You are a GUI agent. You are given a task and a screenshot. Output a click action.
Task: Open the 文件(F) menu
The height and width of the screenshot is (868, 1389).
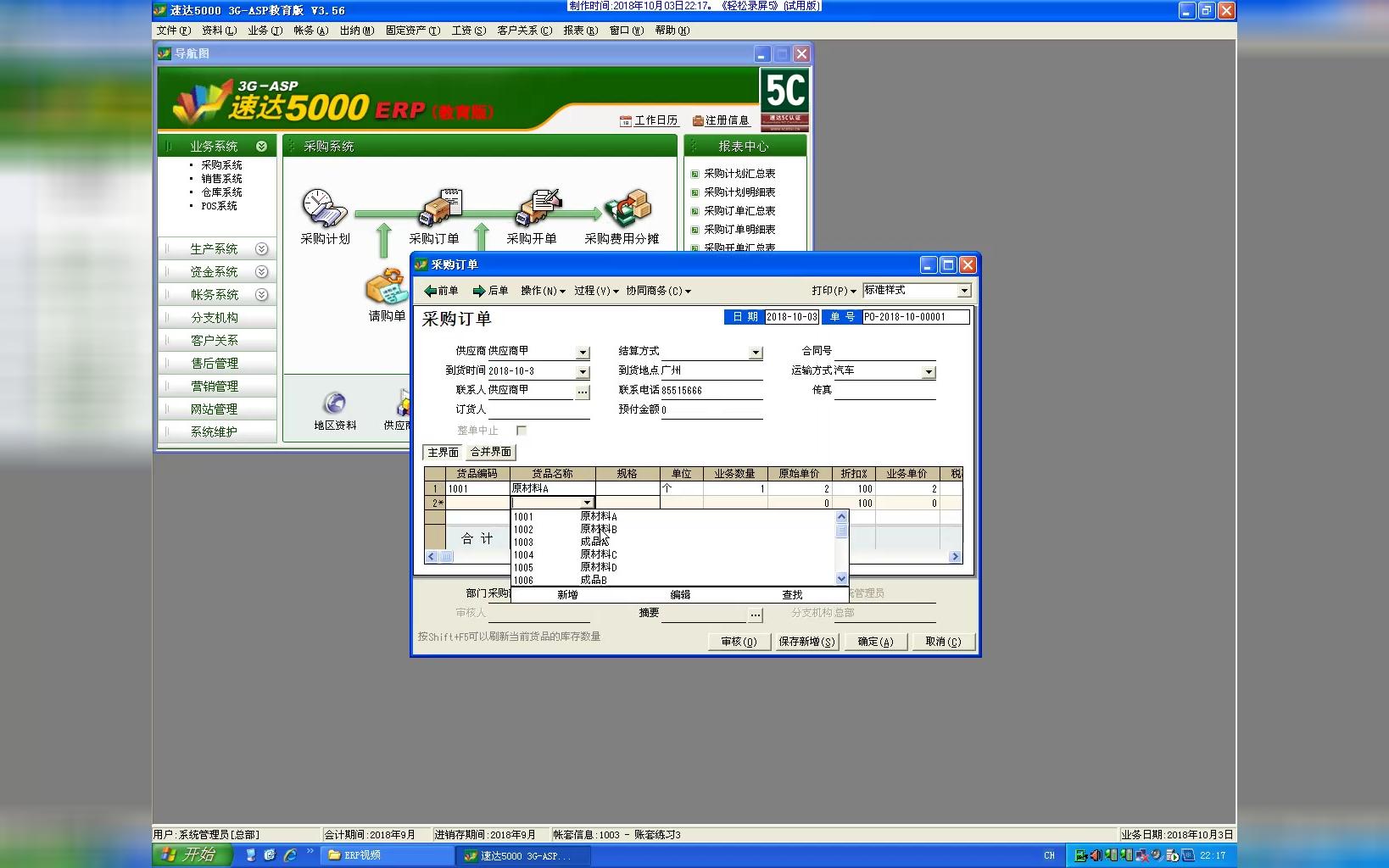pyautogui.click(x=174, y=31)
